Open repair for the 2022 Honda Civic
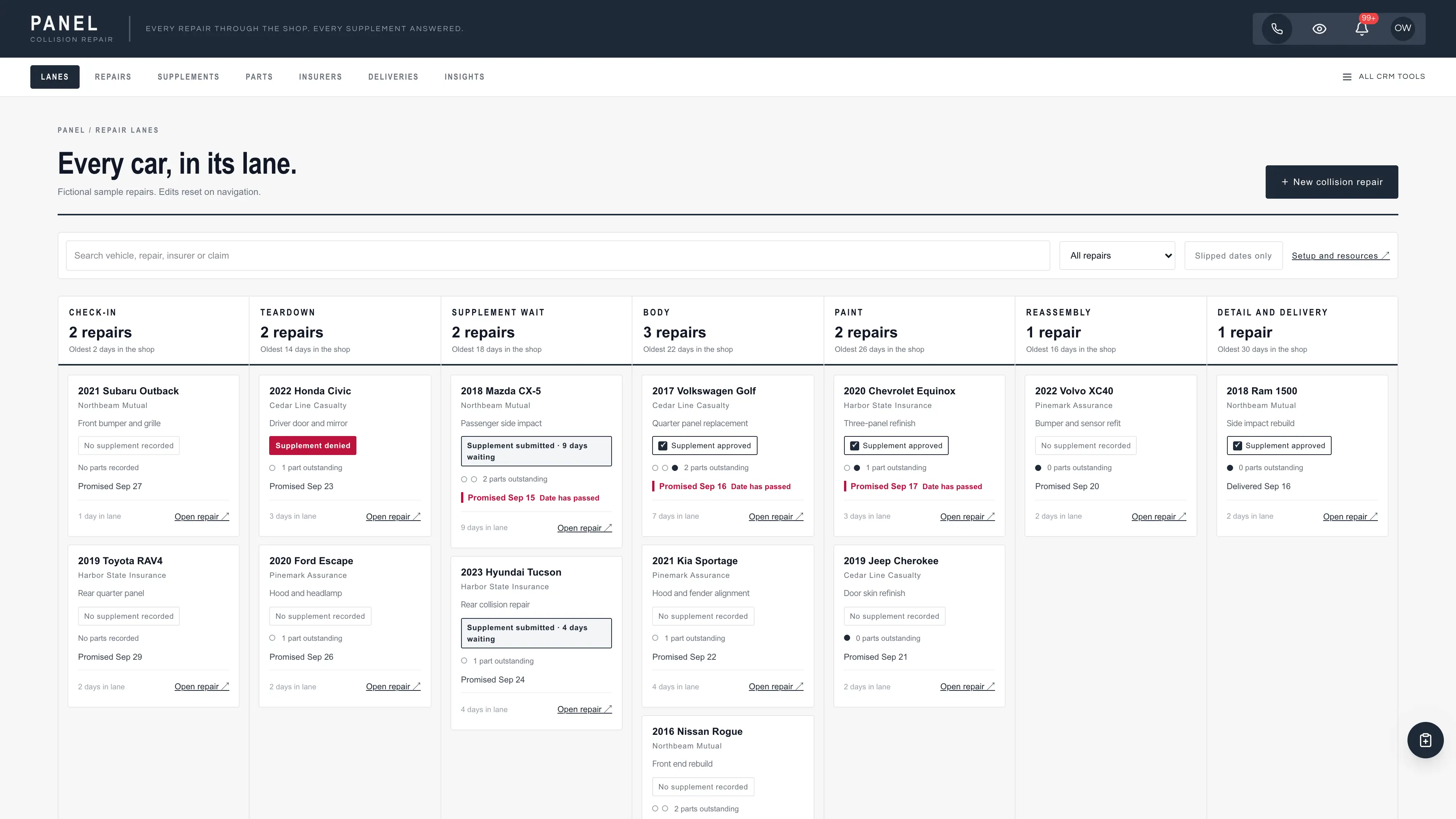Image resolution: width=1456 pixels, height=819 pixels. pos(393,516)
